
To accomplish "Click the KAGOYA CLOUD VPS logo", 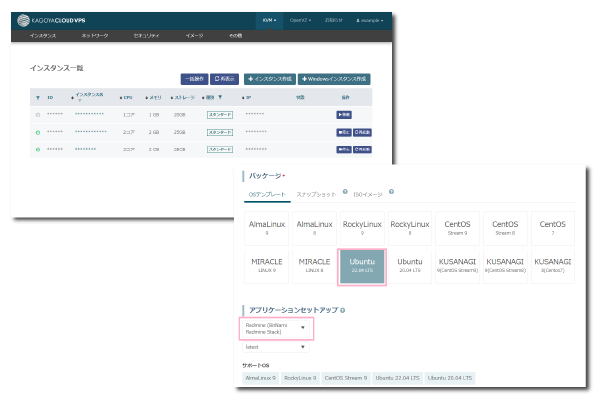I will click(x=61, y=20).
